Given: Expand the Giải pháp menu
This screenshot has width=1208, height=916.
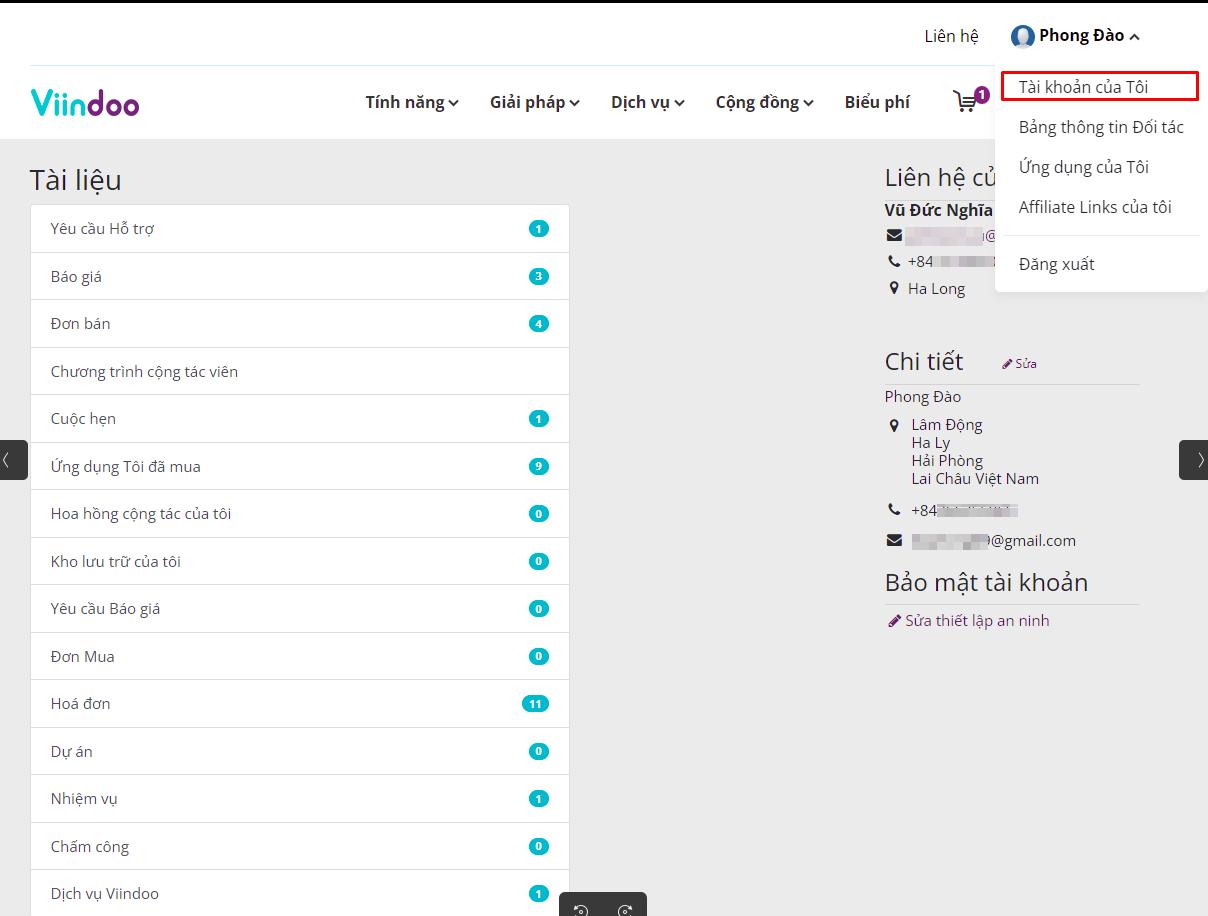Looking at the screenshot, I should tap(535, 102).
